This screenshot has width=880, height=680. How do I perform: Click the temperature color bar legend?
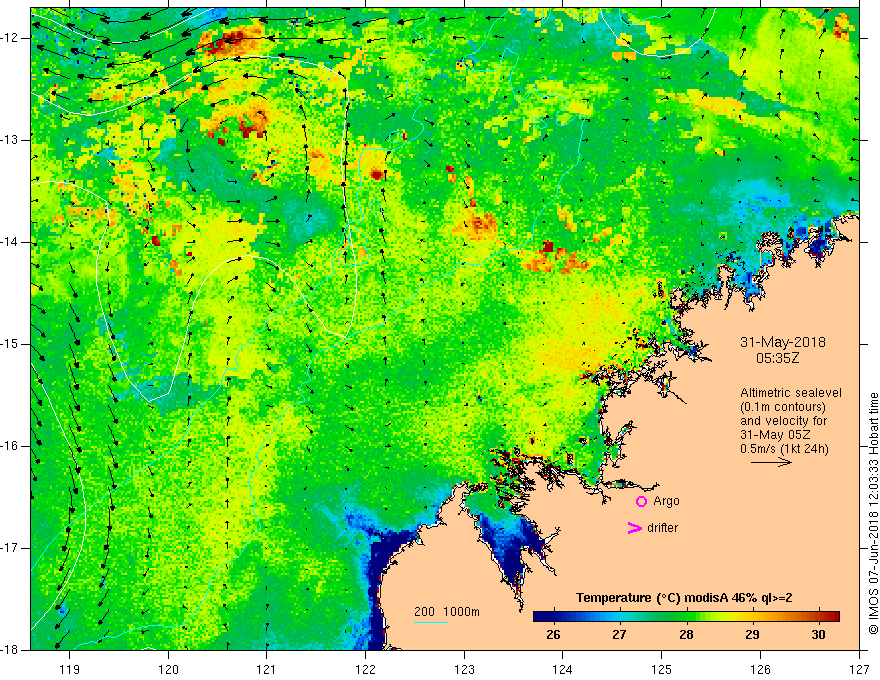(686, 617)
